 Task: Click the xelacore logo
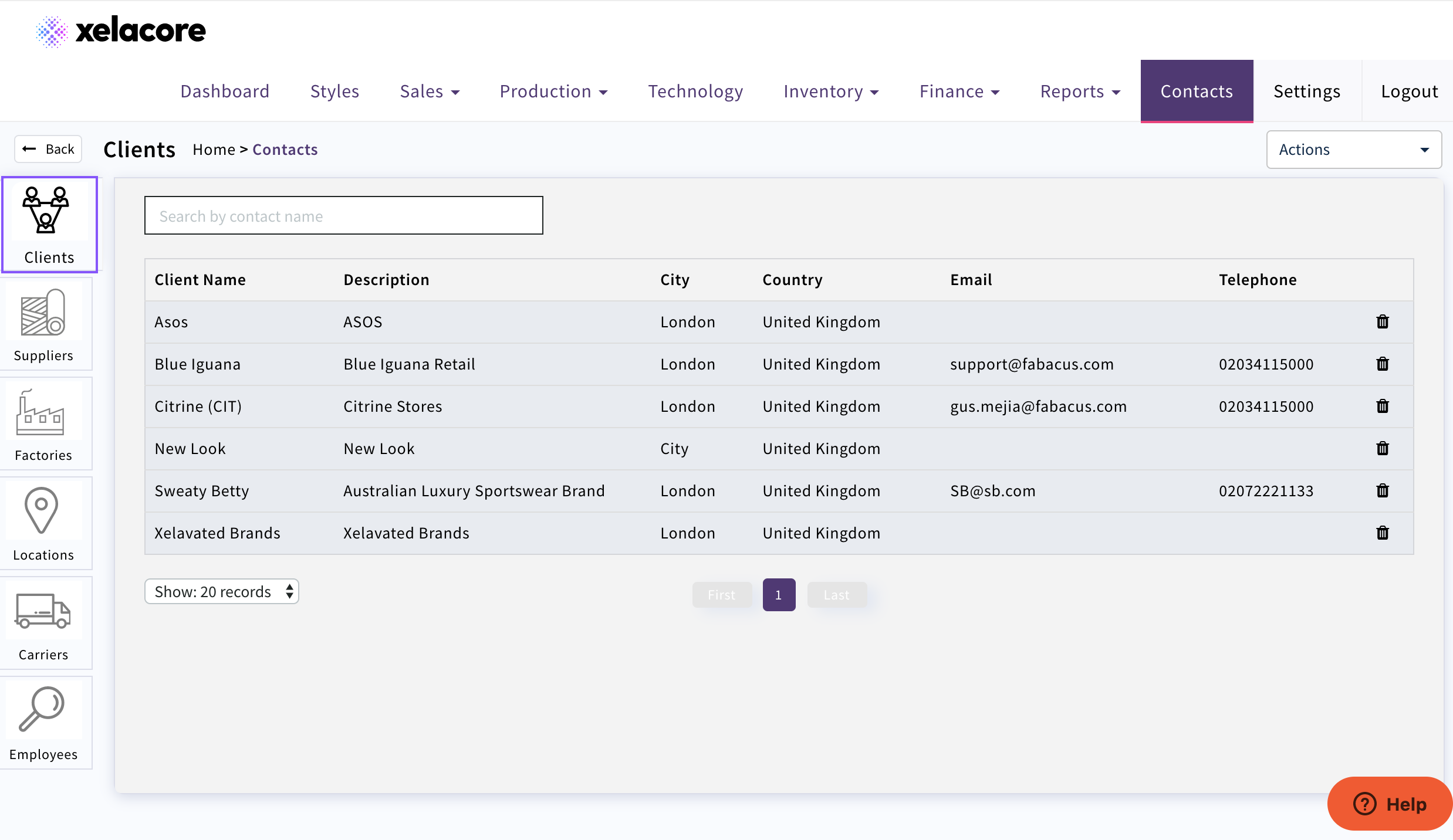point(120,31)
